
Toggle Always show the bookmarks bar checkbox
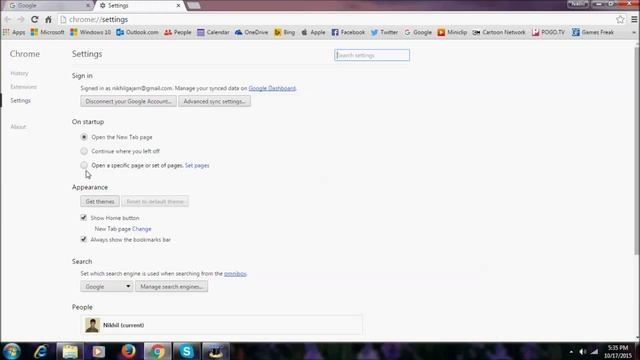point(84,239)
